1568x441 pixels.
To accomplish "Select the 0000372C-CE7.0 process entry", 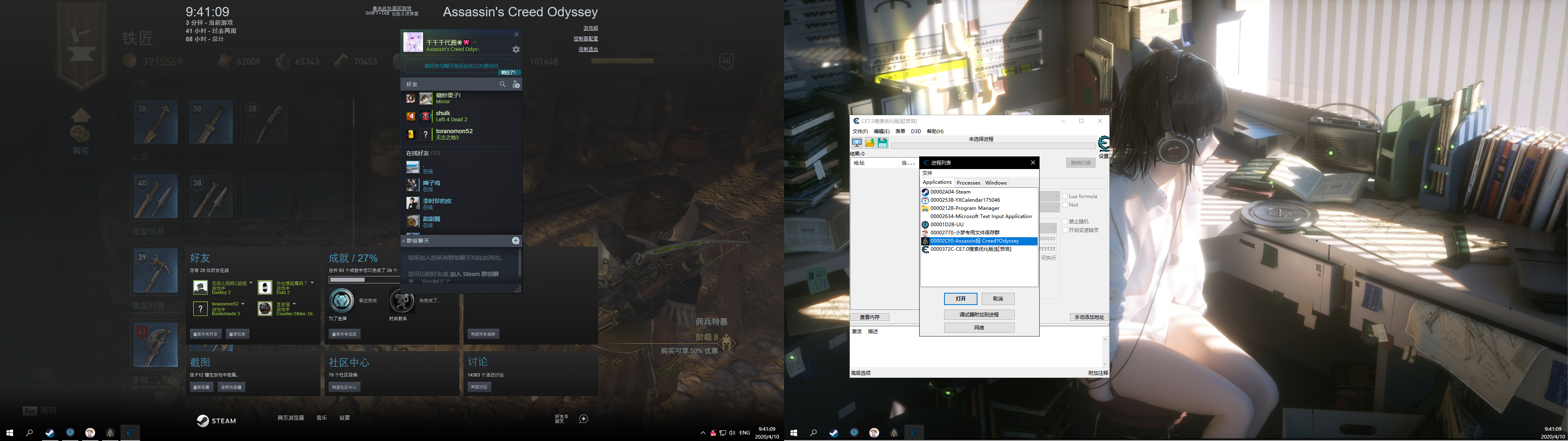I will coord(979,249).
